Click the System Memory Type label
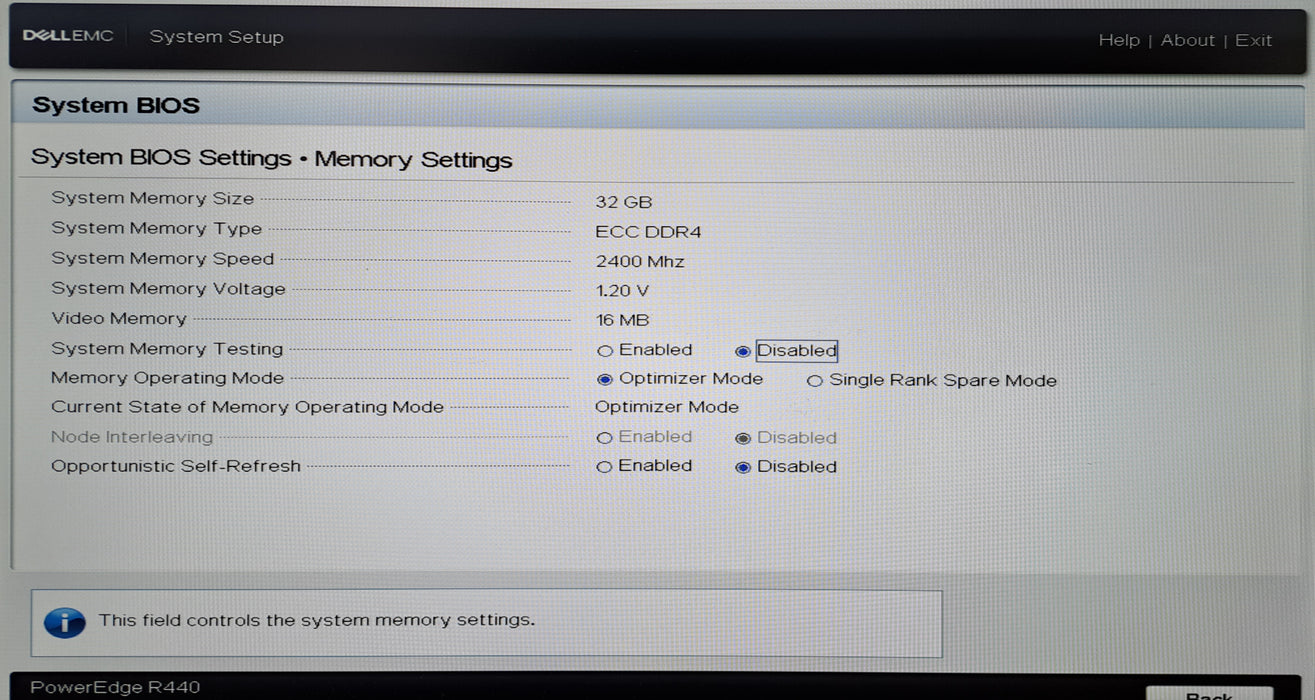Viewport: 1315px width, 700px height. point(157,228)
